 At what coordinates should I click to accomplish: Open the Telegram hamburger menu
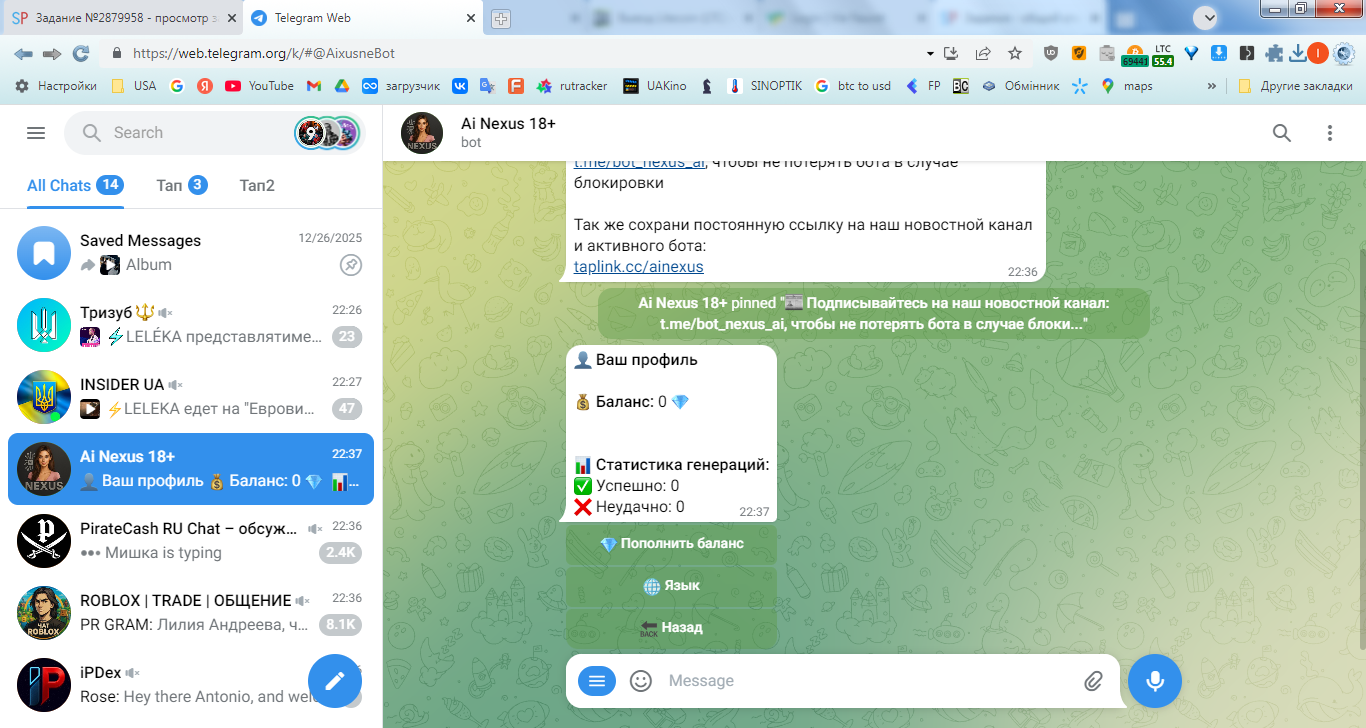point(36,133)
